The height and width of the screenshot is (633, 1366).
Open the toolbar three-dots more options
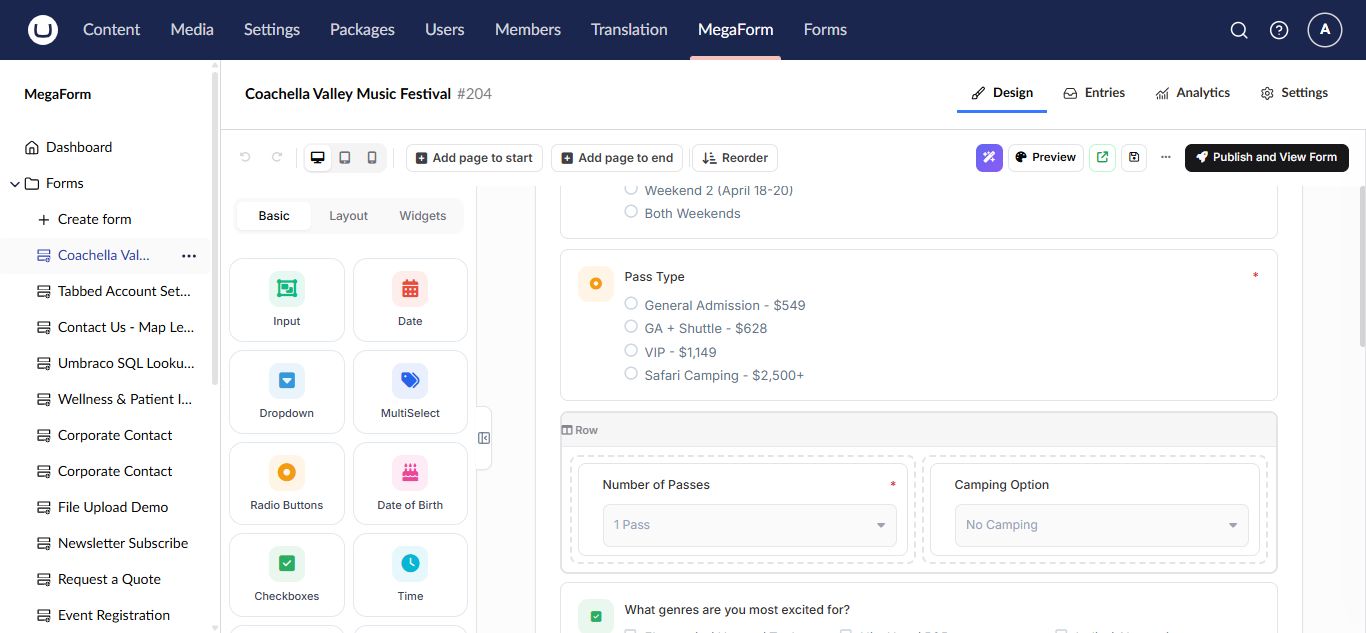(1165, 158)
